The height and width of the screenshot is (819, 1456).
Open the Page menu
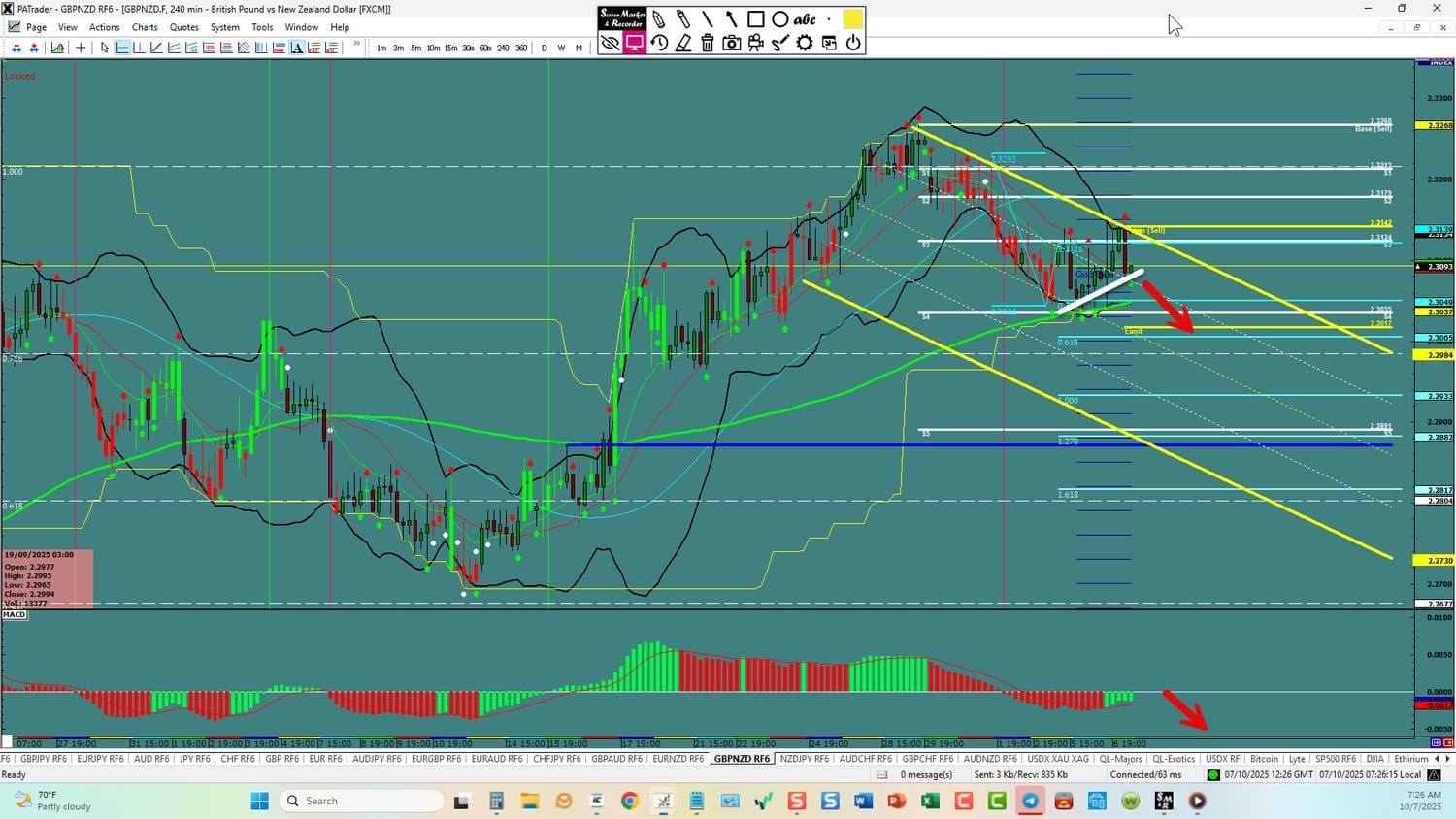[37, 27]
